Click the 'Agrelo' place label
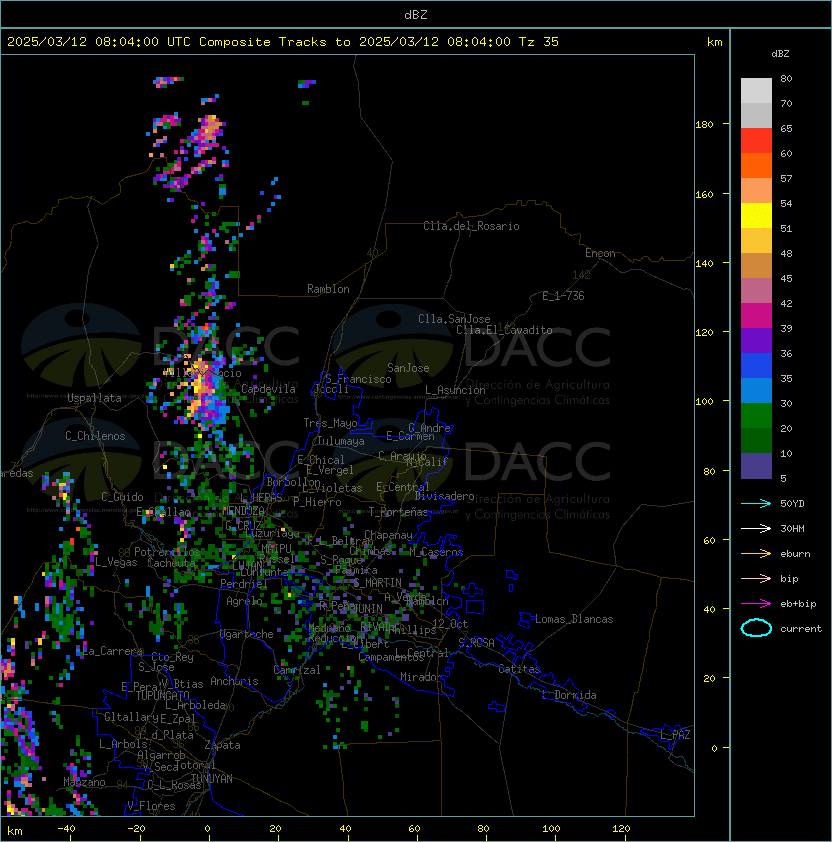The image size is (832, 842). click(x=244, y=601)
